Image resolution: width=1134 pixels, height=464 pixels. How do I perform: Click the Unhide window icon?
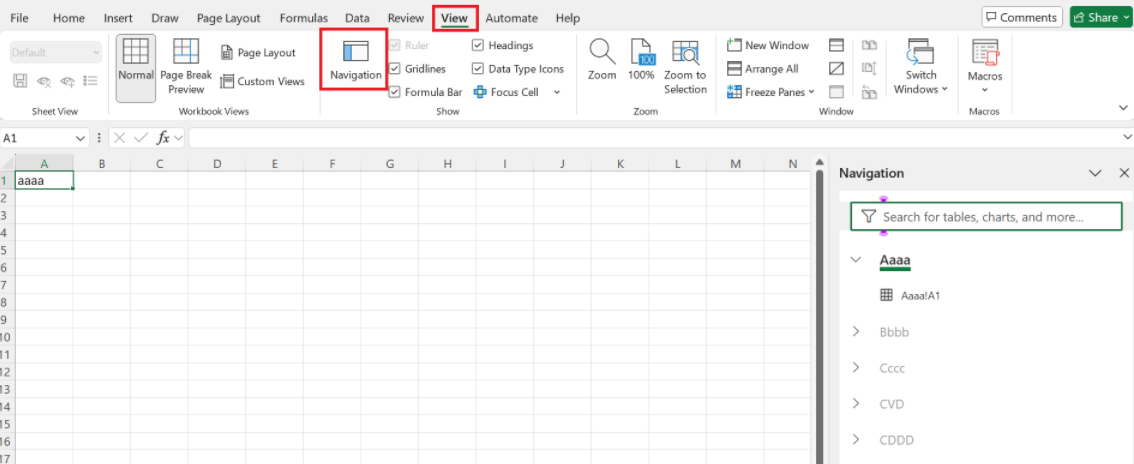click(836, 93)
